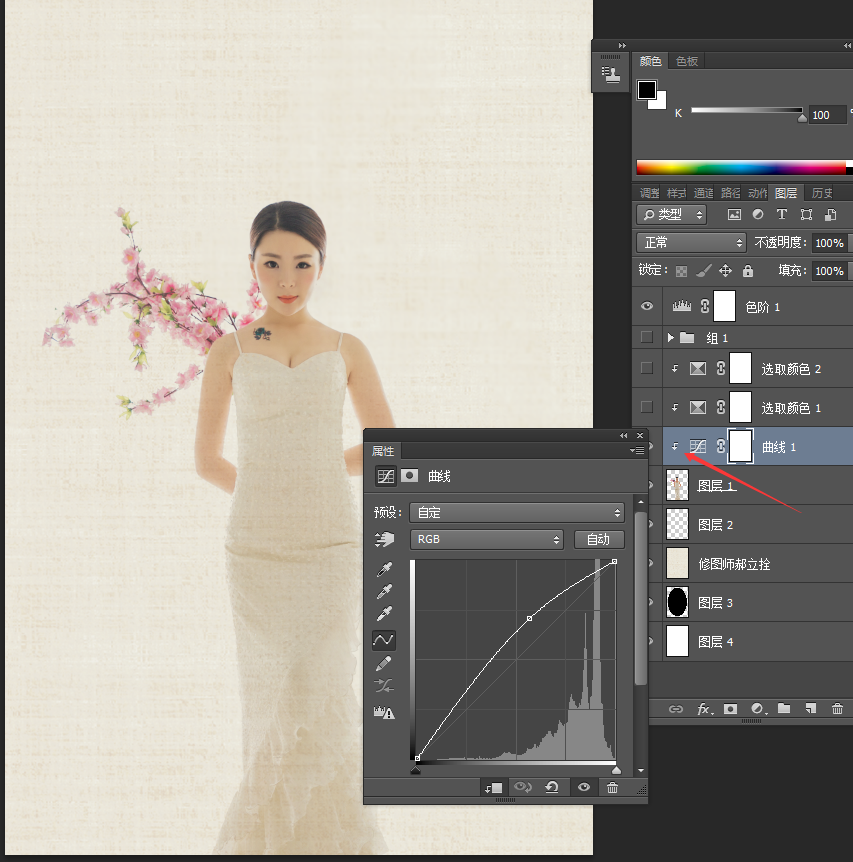
Task: Switch to the 色板 tab
Action: point(686,61)
